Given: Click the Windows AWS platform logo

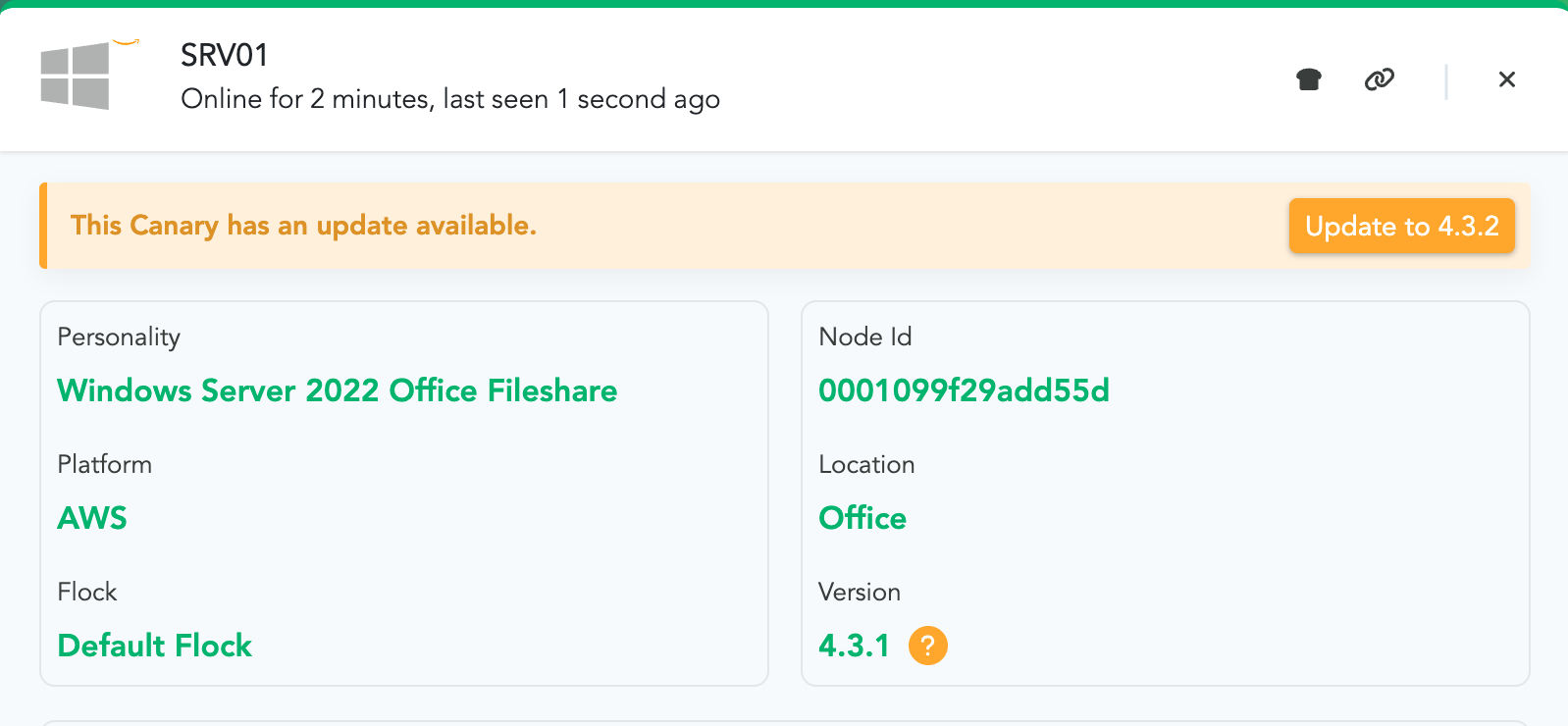Looking at the screenshot, I should pyautogui.click(x=88, y=75).
